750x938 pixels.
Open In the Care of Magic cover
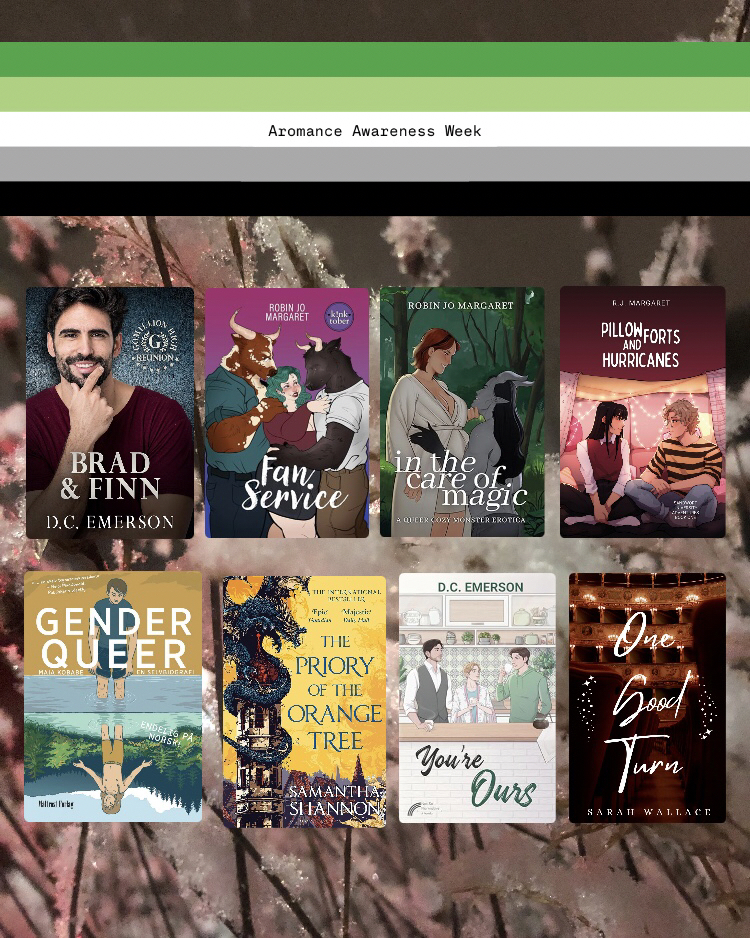pos(462,412)
